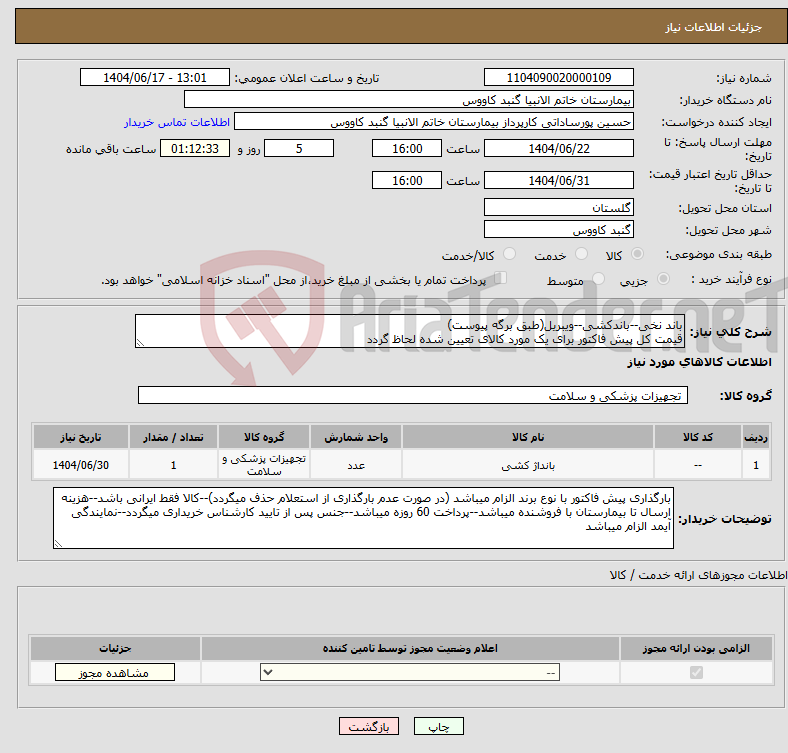
Task: Click the response deadline date field 1404/06/22
Action: pyautogui.click(x=558, y=148)
